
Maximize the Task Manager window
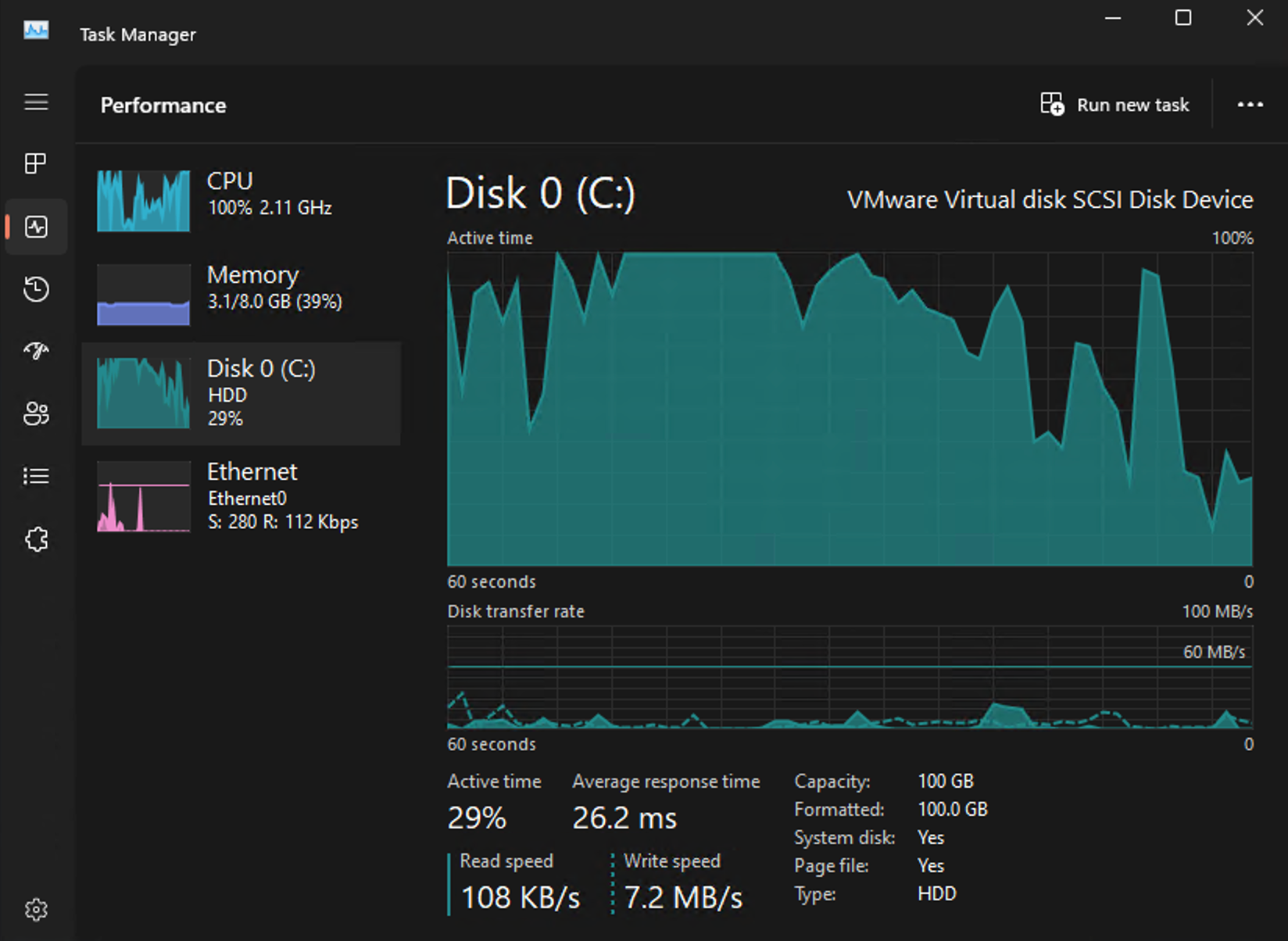(x=1183, y=17)
